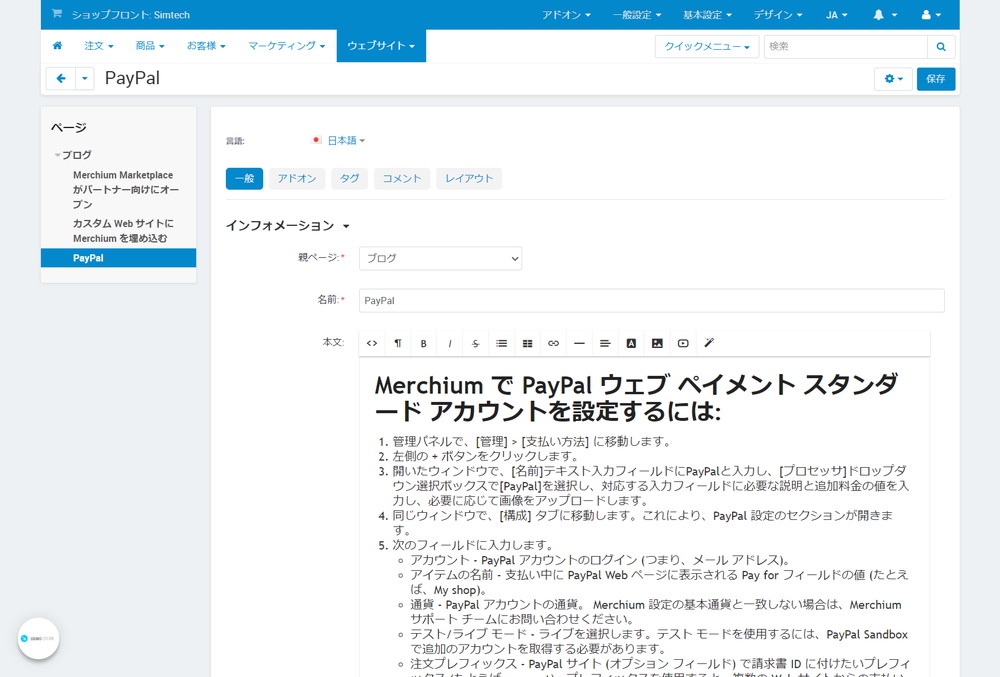Apply strikethrough formatting in editor
This screenshot has width=1000, height=677.
[x=475, y=344]
